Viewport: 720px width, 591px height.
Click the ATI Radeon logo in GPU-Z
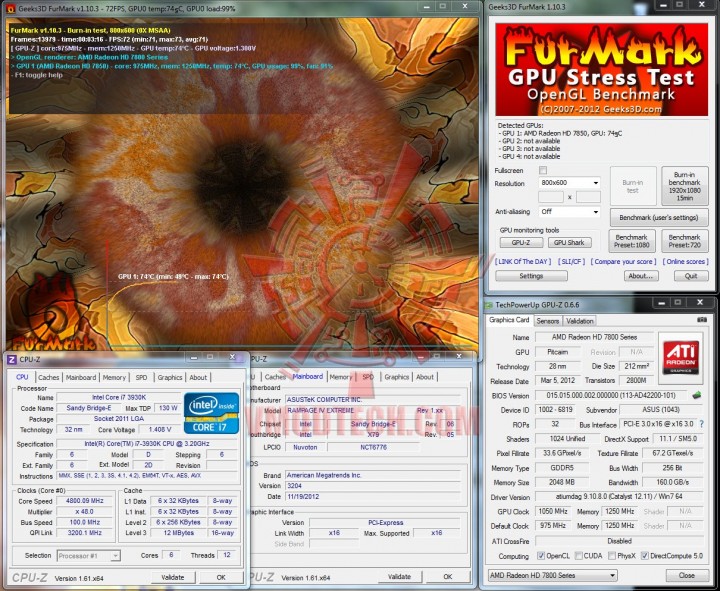coord(681,358)
